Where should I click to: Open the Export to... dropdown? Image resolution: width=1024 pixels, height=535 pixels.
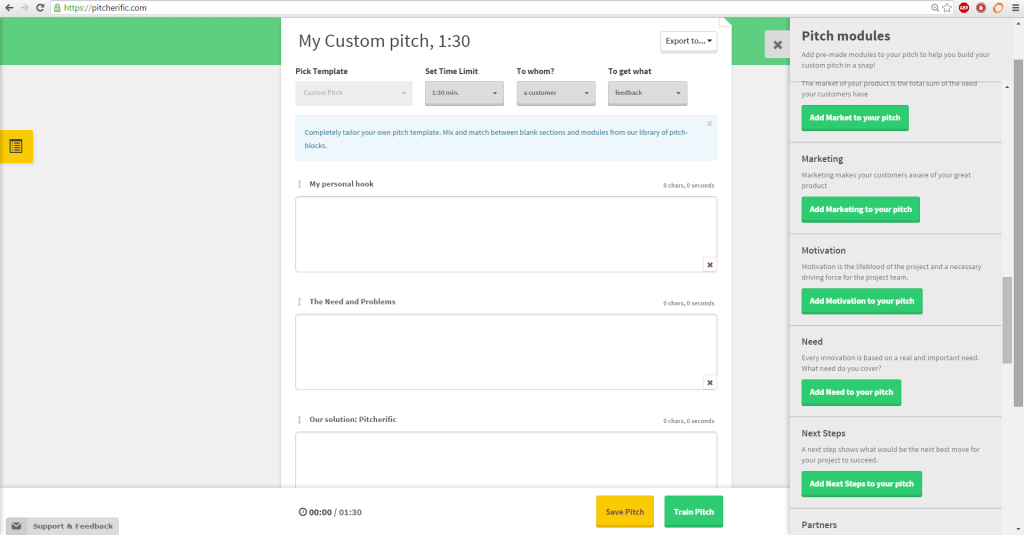[688, 41]
